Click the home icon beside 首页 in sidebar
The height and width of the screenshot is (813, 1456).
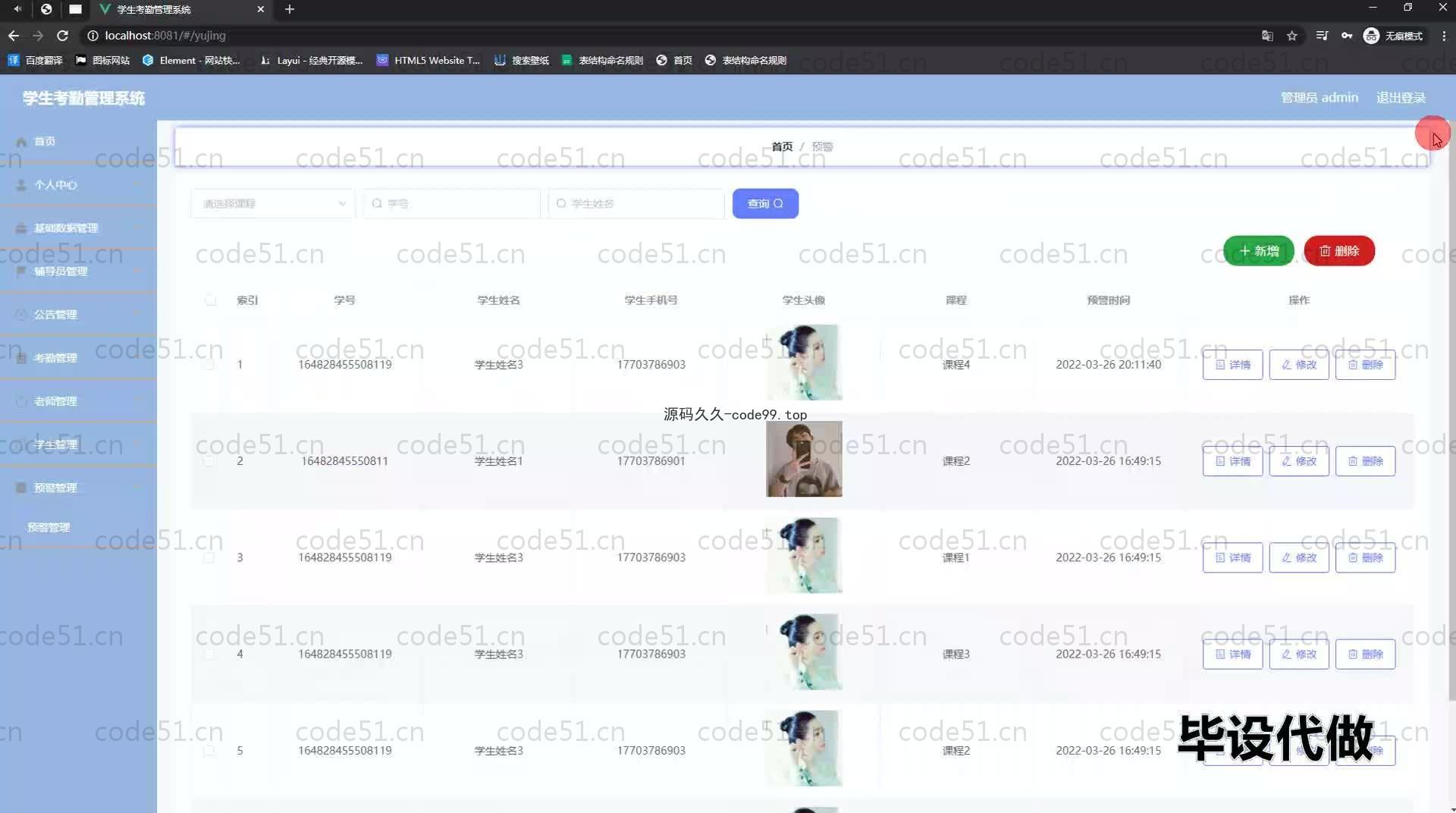tap(21, 142)
